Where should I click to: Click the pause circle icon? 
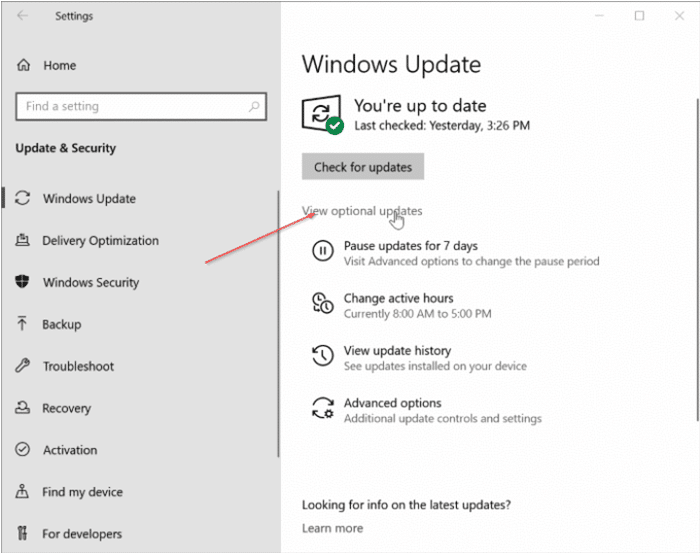tap(323, 251)
